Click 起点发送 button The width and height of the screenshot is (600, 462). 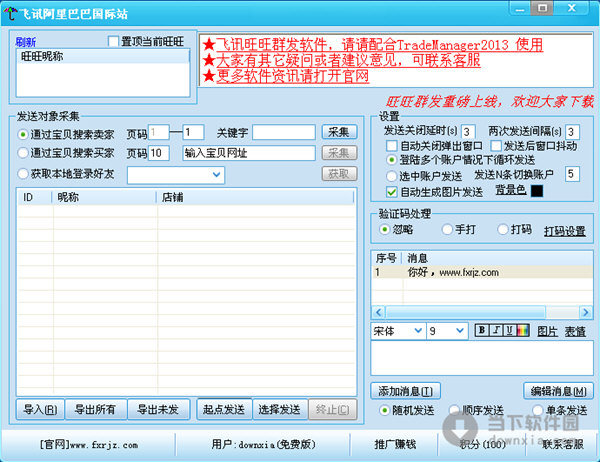[224, 410]
